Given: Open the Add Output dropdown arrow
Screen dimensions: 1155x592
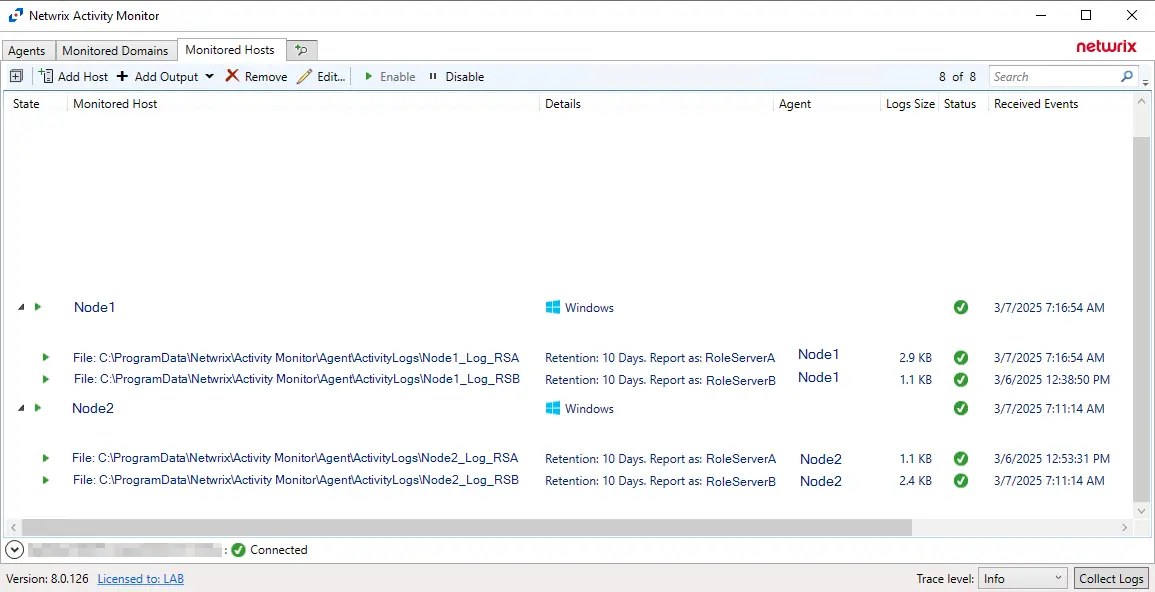Looking at the screenshot, I should 208,76.
